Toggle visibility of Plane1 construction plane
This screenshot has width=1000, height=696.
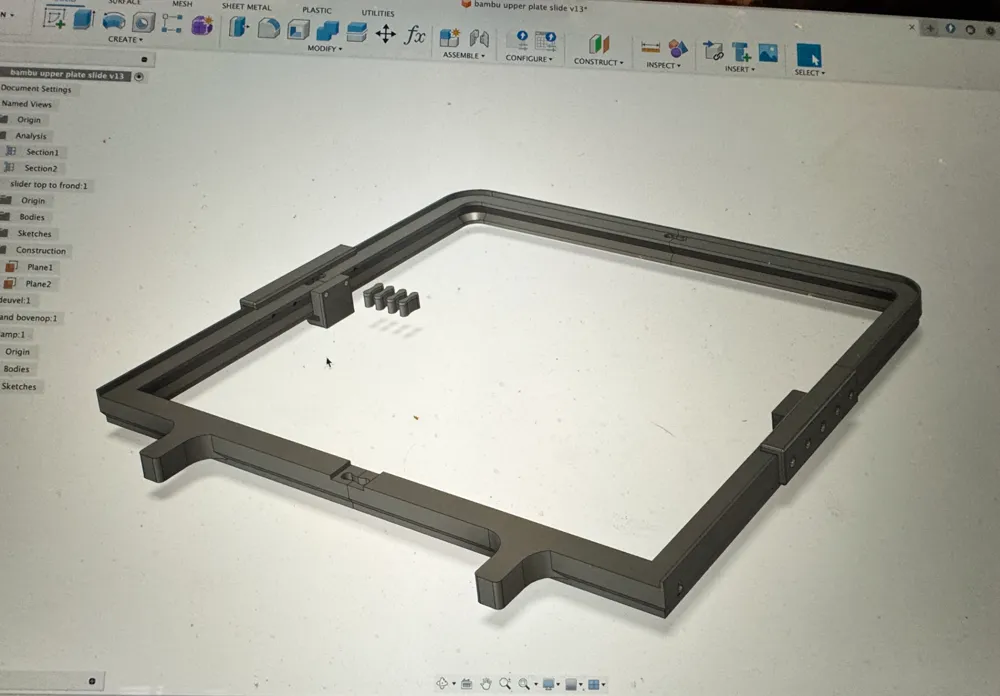click(11, 267)
